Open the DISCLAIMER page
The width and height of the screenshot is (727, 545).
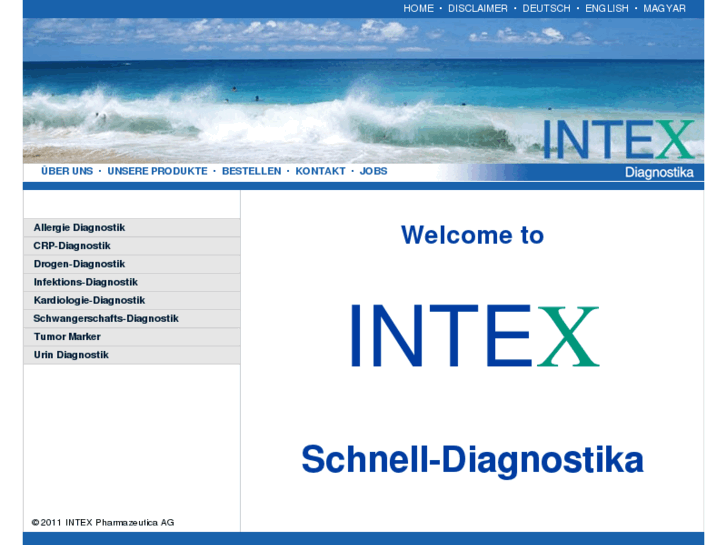pyautogui.click(x=478, y=8)
